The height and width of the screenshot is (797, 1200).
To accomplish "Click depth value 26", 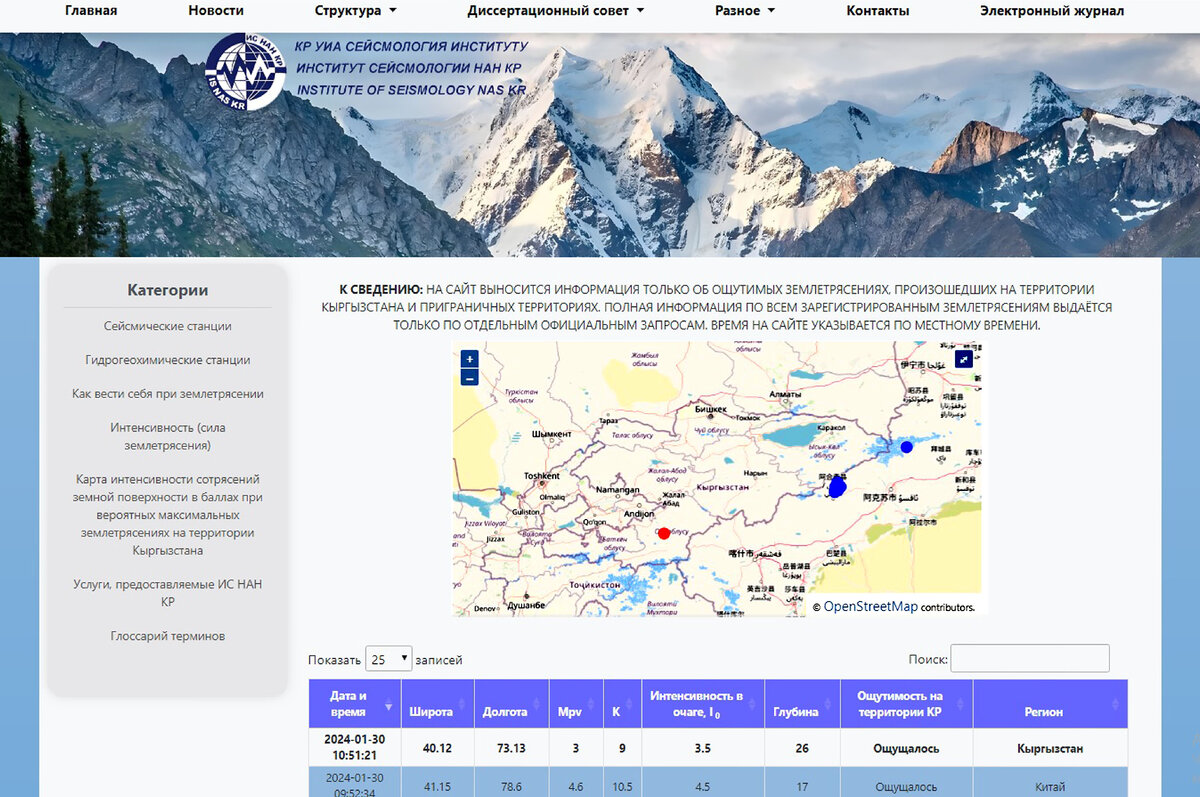I will [802, 748].
